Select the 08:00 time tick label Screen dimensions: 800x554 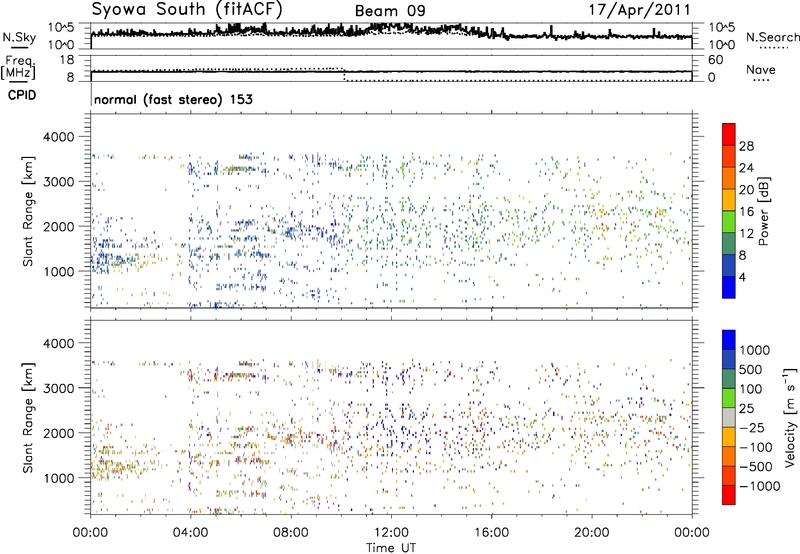tap(291, 533)
